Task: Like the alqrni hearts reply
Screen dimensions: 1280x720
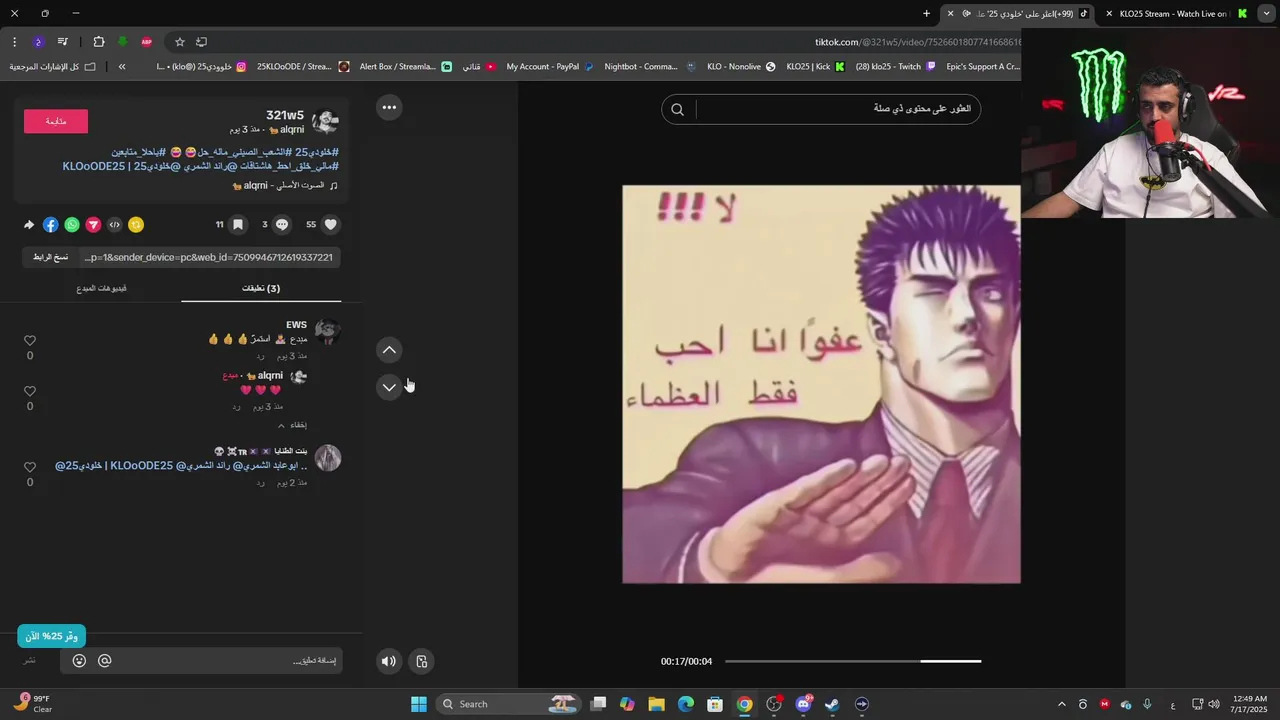Action: coord(30,391)
